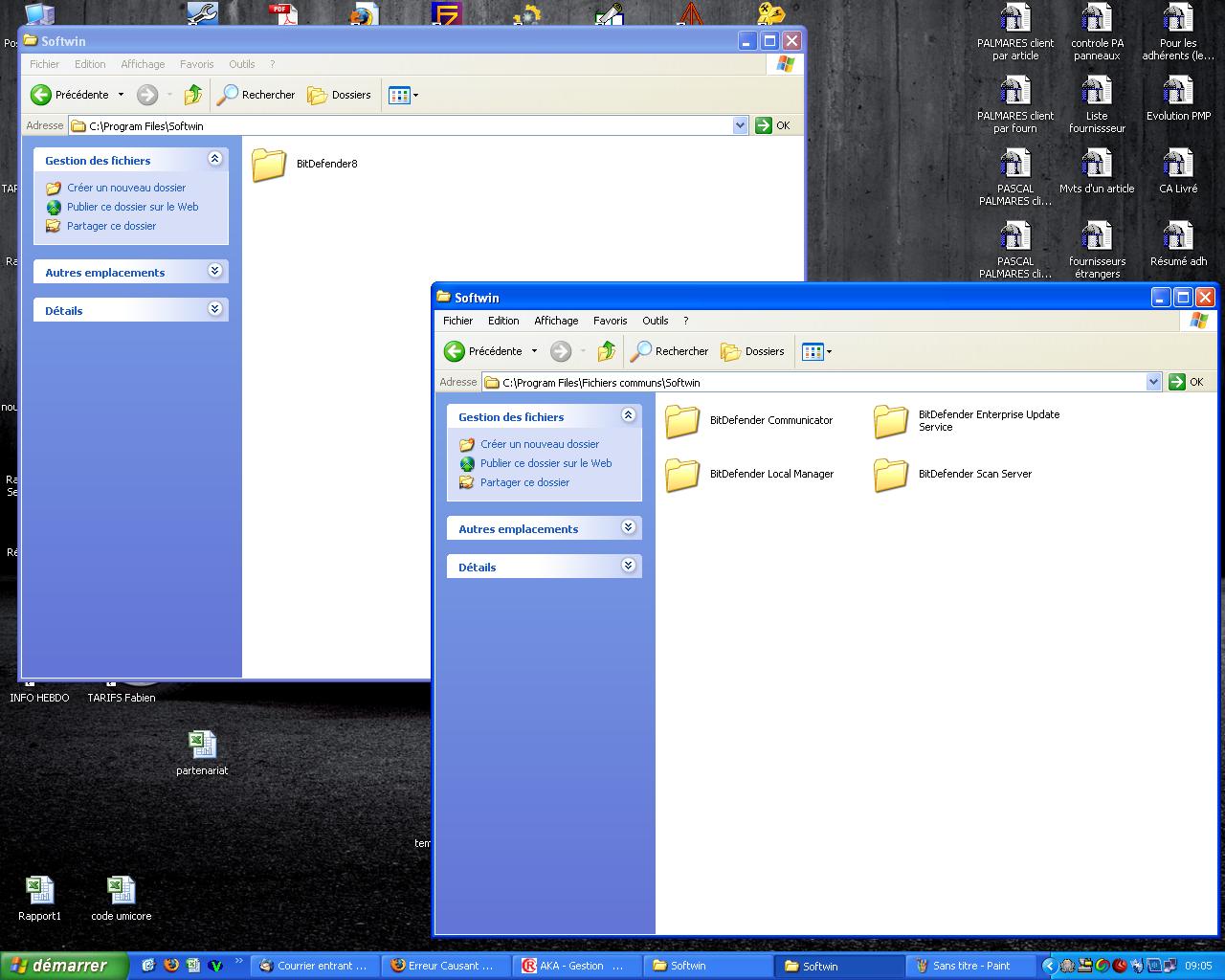Open the Edition menu in the Fichiers communs window
1225x980 pixels.
point(503,321)
